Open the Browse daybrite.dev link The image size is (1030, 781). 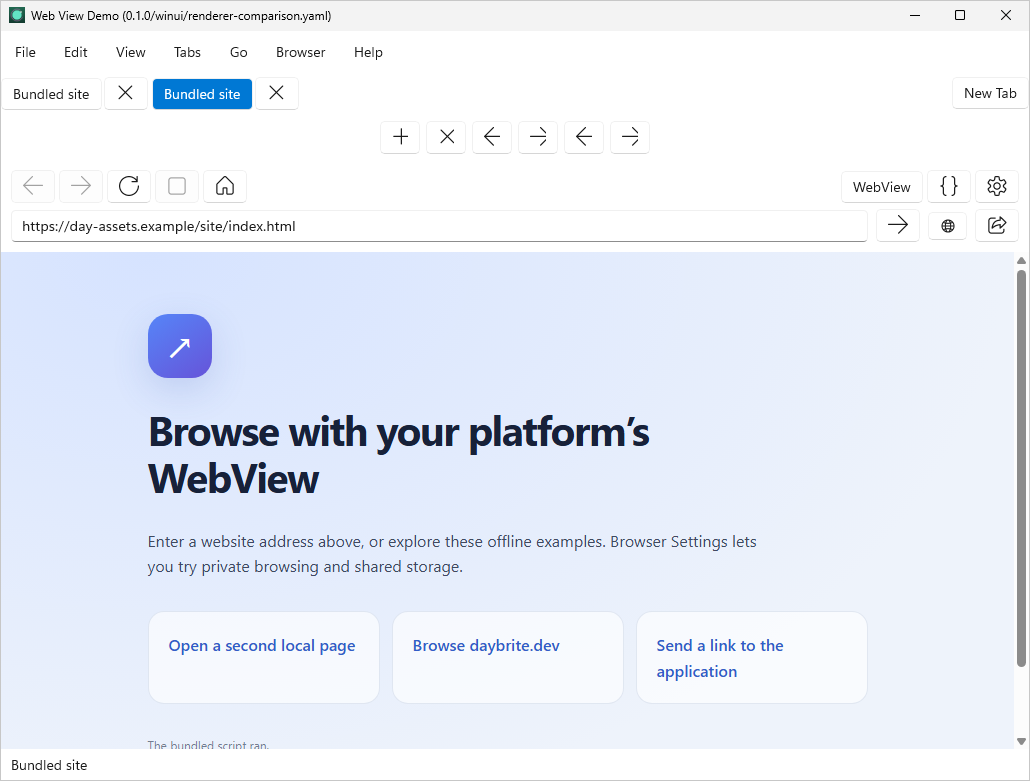coord(486,646)
